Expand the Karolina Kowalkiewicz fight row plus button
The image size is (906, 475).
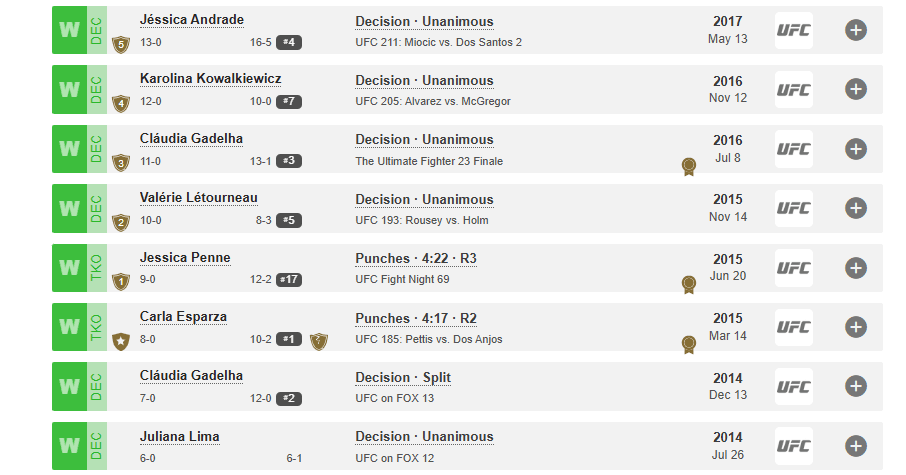(x=856, y=89)
